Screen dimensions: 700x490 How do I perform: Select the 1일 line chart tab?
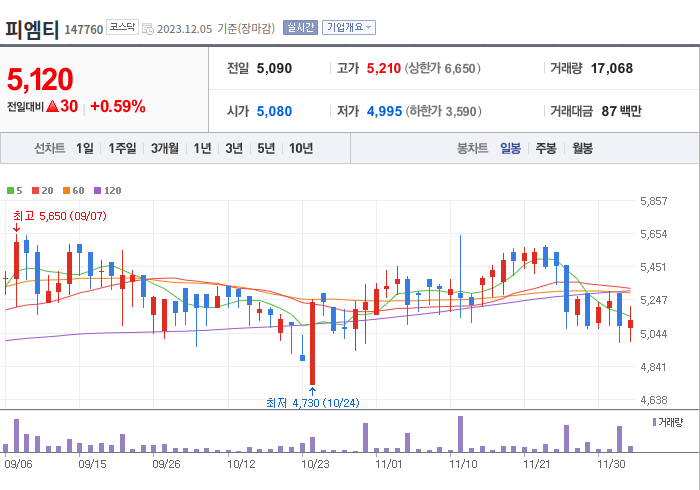85,148
